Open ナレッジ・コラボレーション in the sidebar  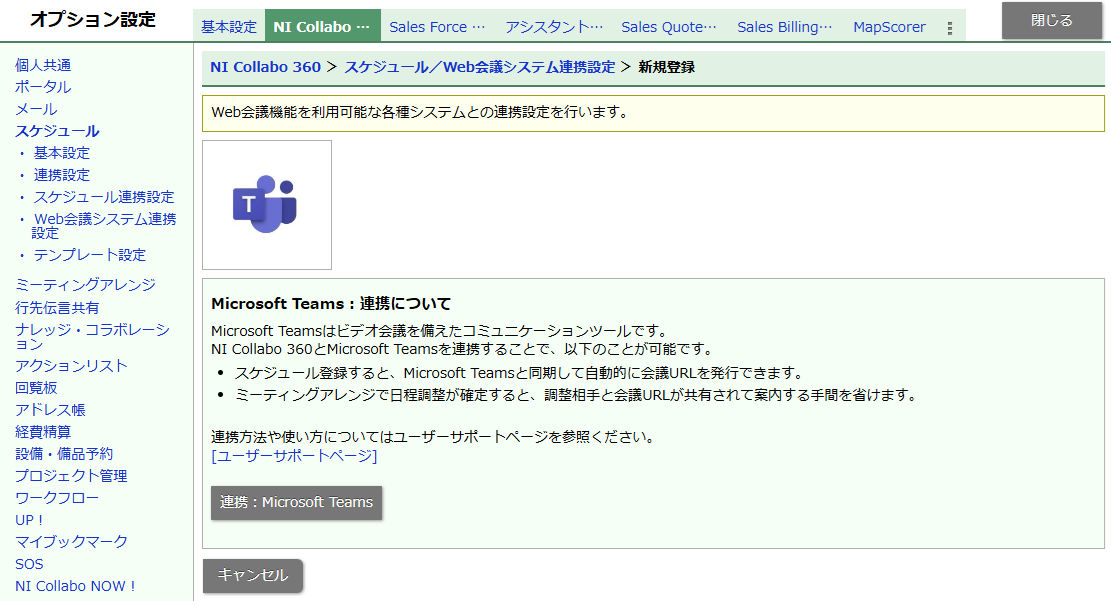pyautogui.click(x=92, y=337)
